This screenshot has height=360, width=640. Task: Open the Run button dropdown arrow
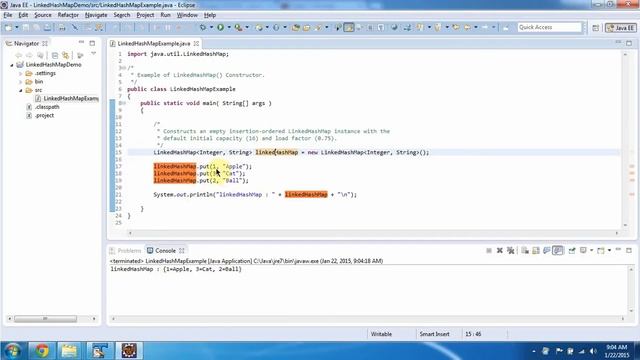click(229, 27)
